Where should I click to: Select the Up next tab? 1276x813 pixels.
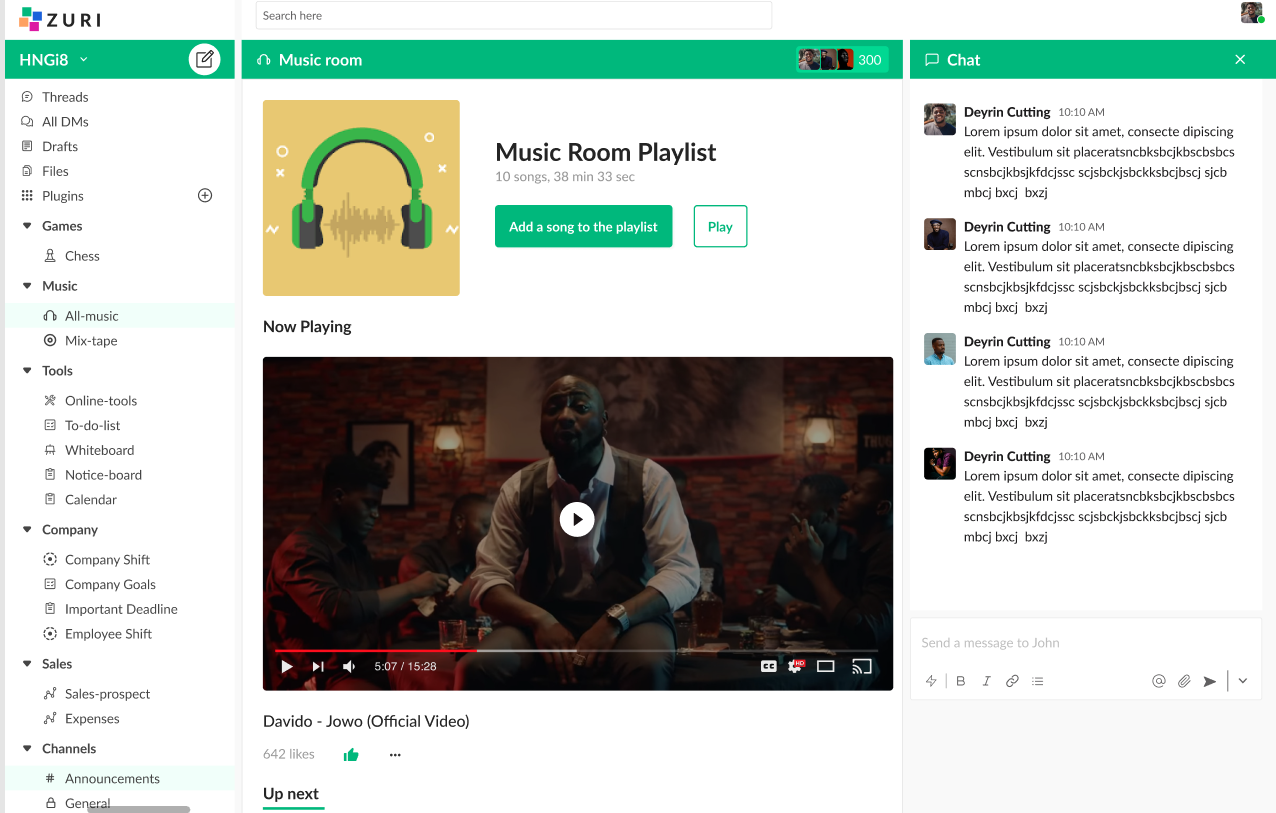291,794
